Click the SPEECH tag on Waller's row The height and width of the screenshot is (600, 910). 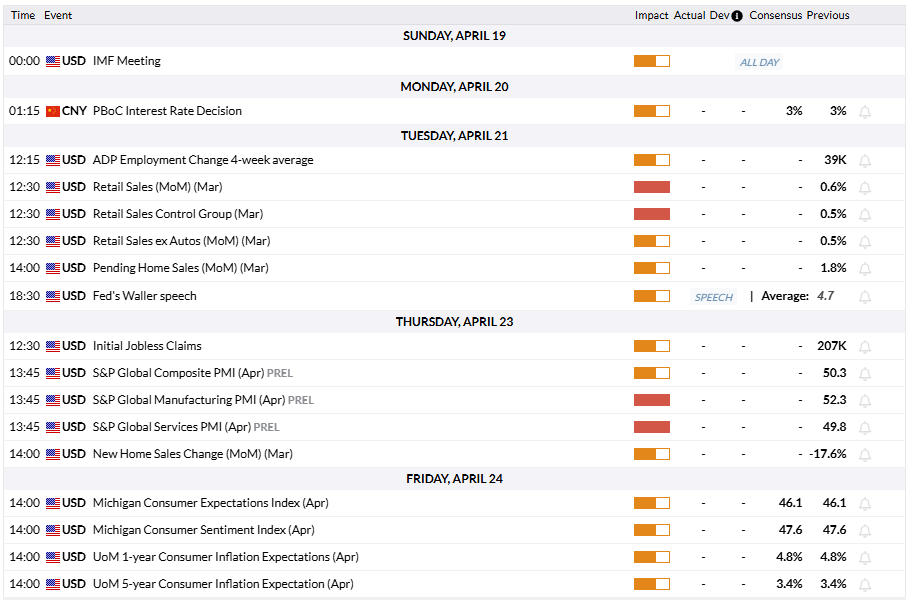pos(714,297)
